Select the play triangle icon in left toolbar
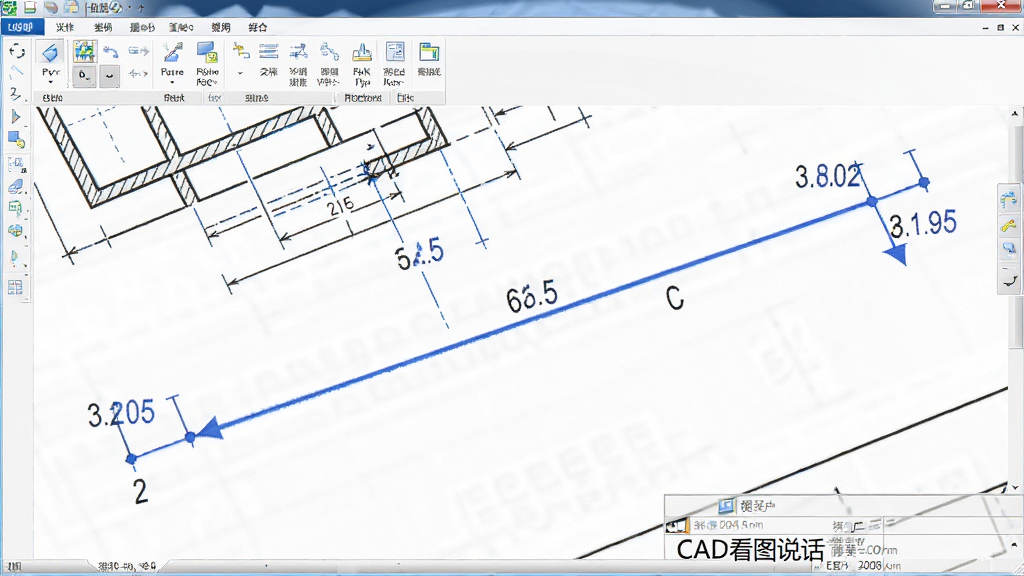 16,117
